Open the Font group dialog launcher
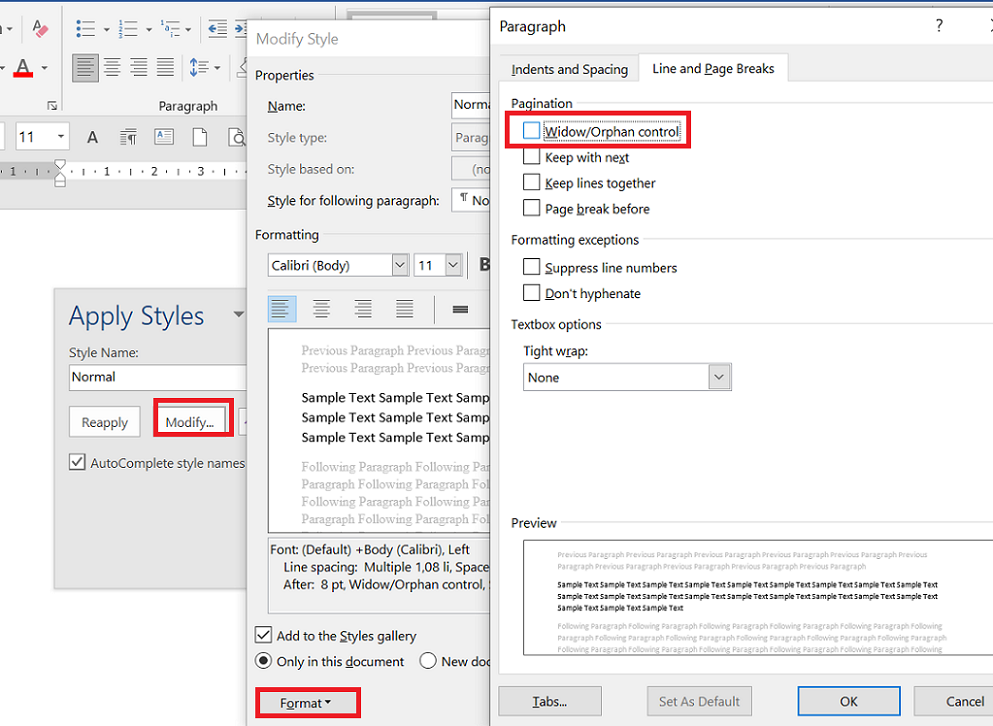Image resolution: width=993 pixels, height=726 pixels. 53,106
